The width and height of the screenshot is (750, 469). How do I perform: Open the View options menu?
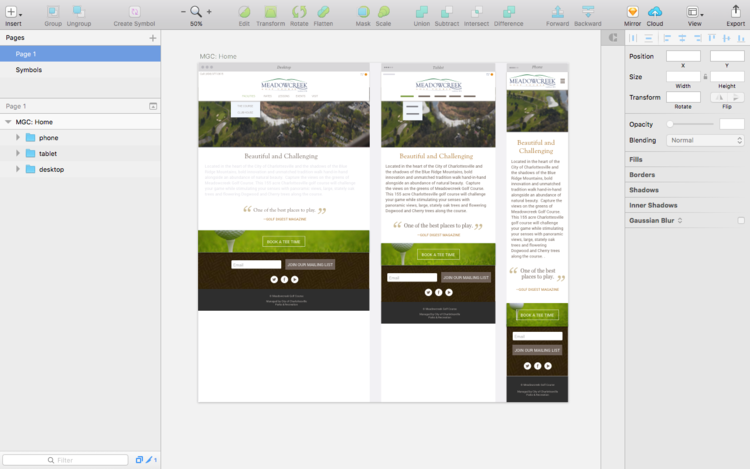tap(695, 15)
